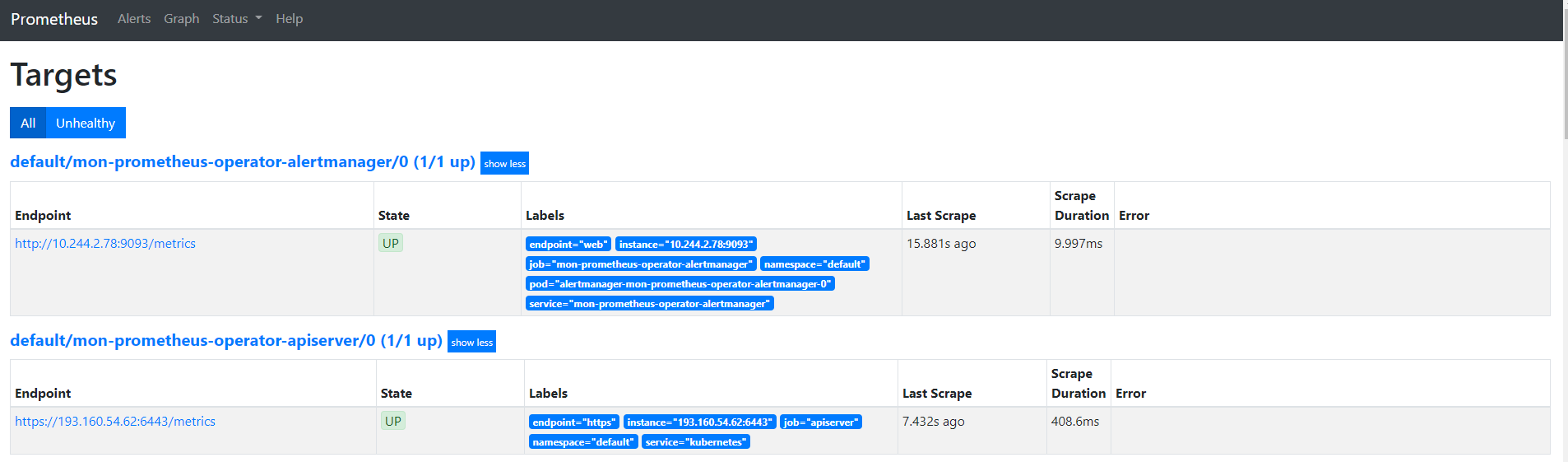
Task: Filter to Unhealthy targets
Action: pos(86,123)
